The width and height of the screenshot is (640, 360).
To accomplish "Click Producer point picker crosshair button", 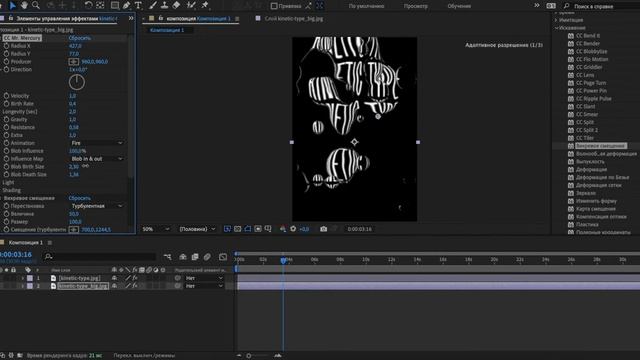I will coord(73,62).
